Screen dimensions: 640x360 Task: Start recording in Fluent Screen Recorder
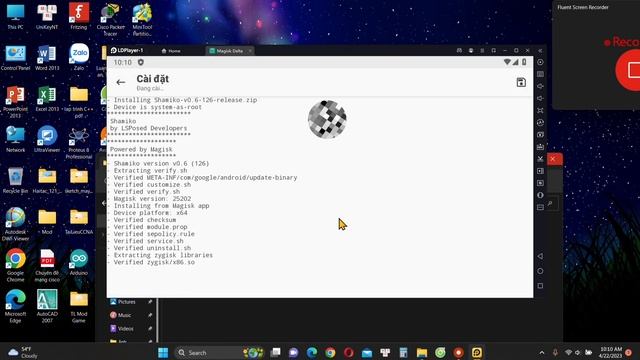(628, 70)
